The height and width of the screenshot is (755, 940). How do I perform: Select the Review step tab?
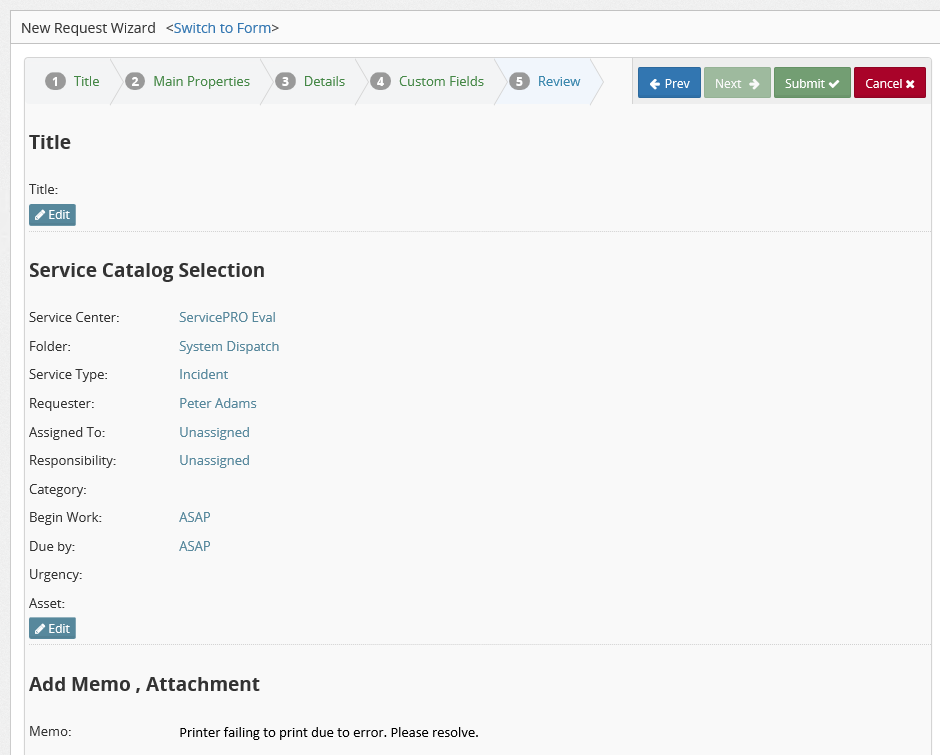tap(546, 82)
